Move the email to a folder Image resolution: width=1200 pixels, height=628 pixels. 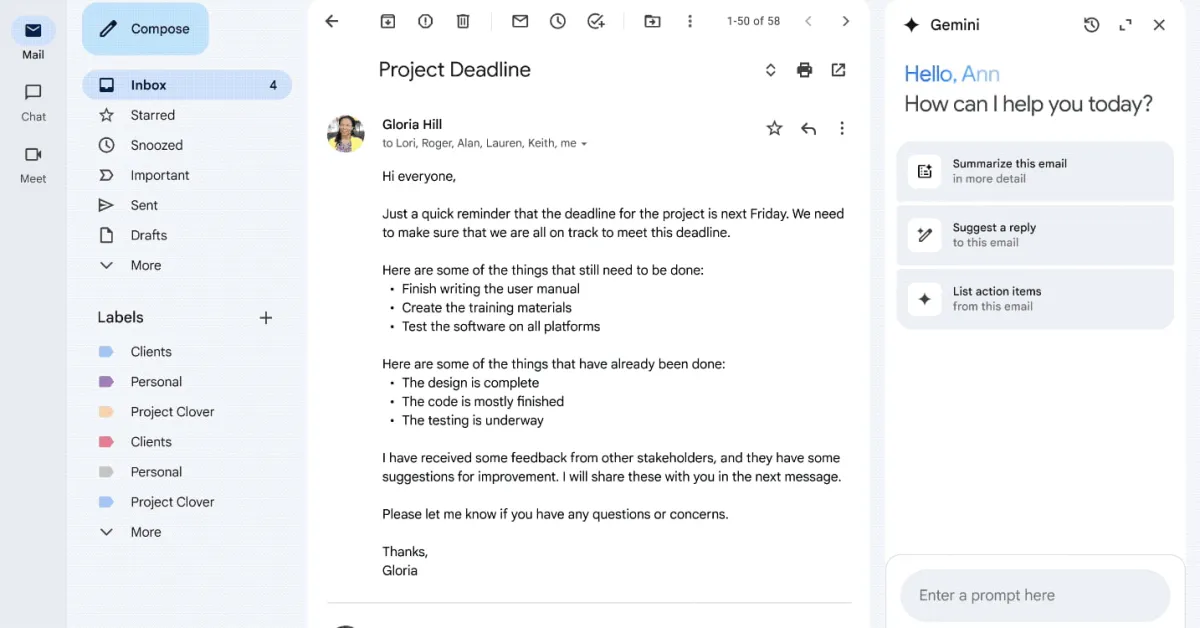click(x=652, y=20)
